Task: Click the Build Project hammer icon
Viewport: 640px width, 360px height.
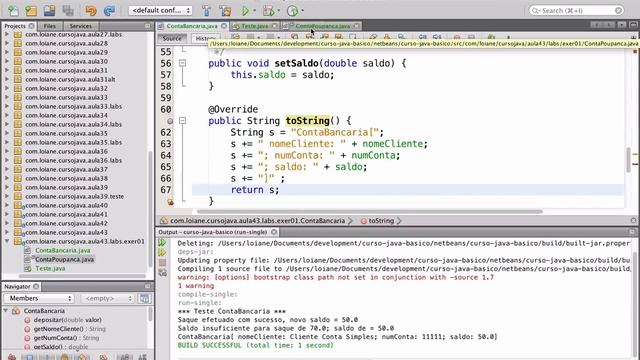Action: point(207,11)
